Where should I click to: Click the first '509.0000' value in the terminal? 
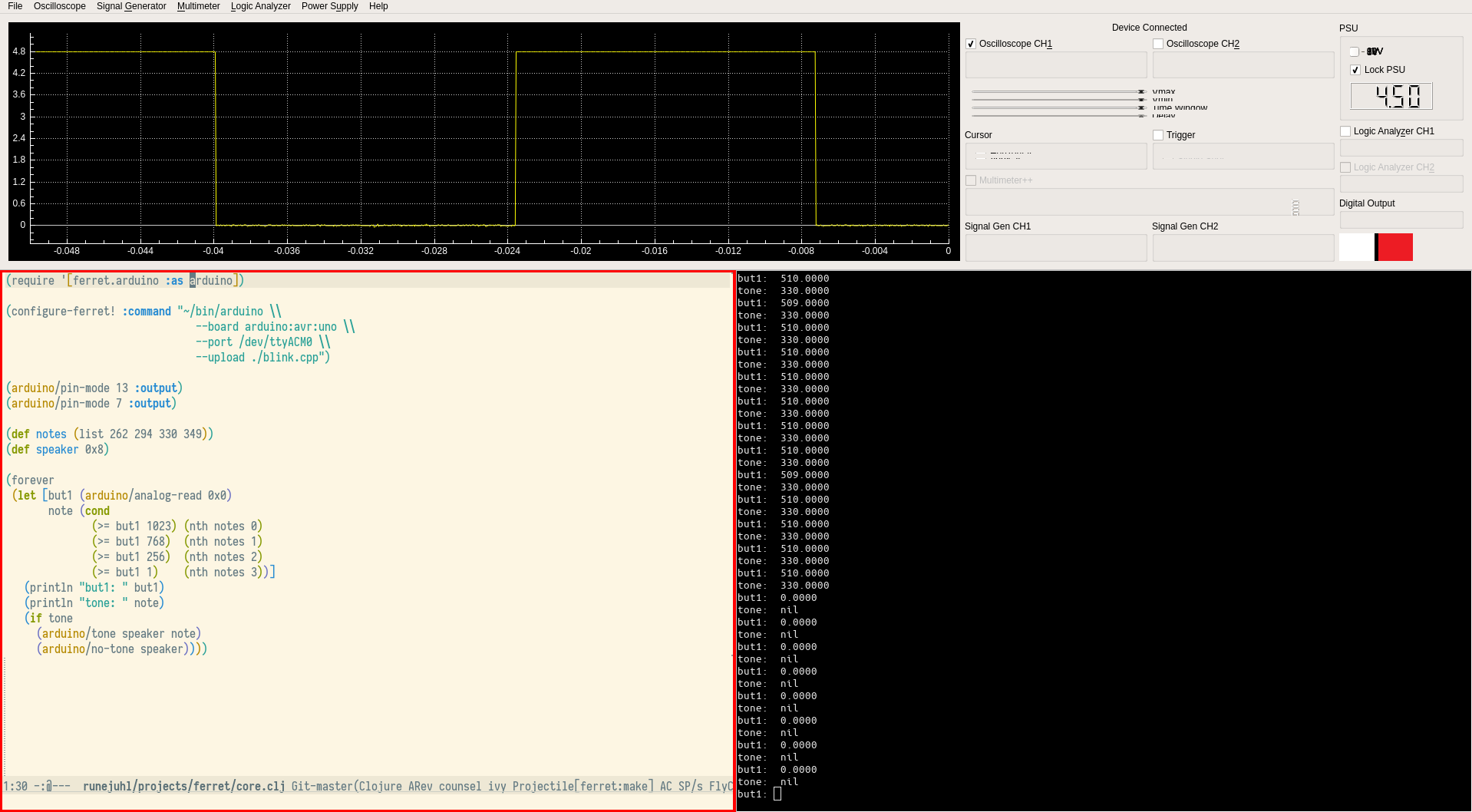[805, 303]
